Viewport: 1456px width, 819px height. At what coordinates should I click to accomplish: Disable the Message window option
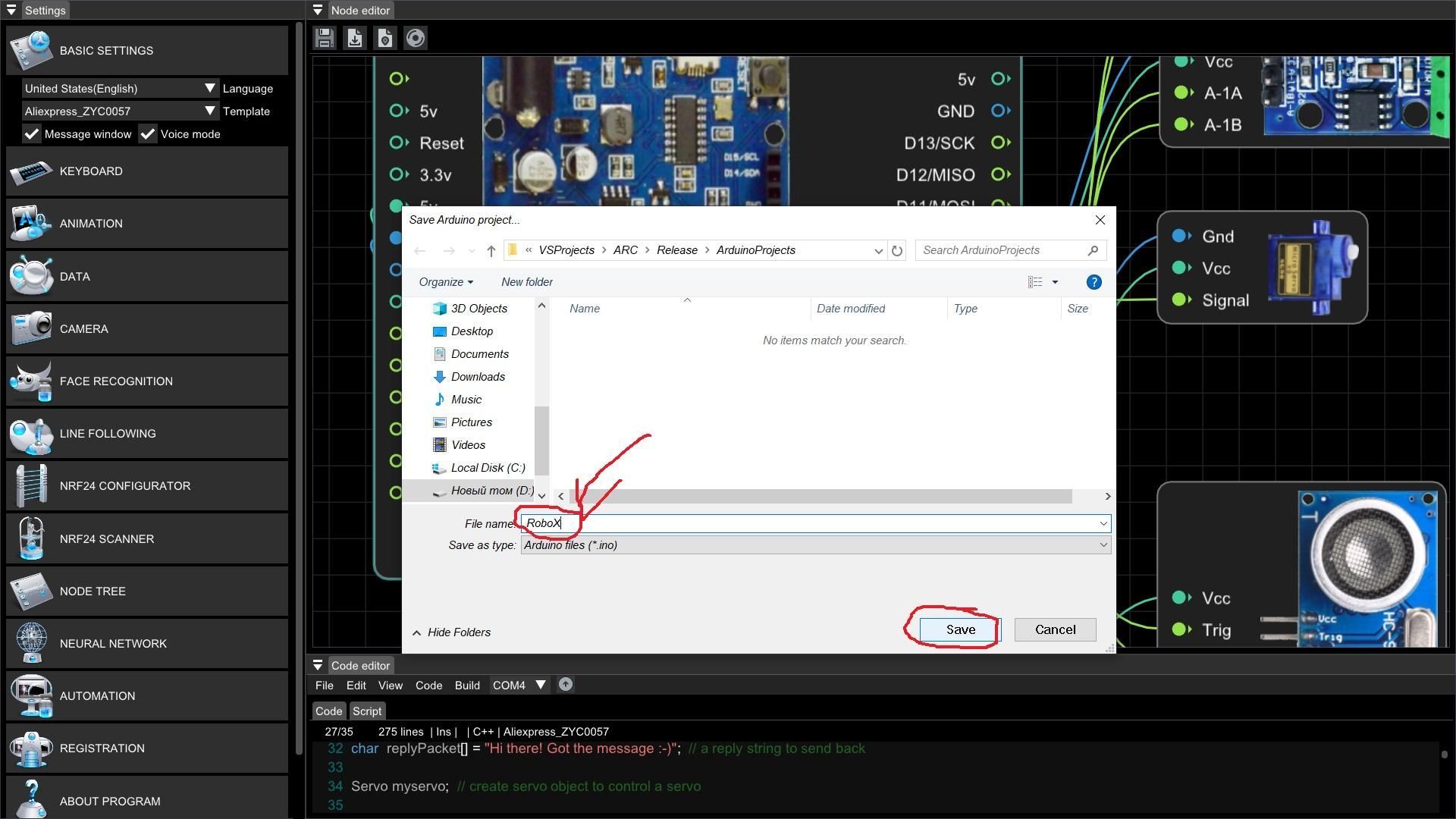click(x=31, y=134)
